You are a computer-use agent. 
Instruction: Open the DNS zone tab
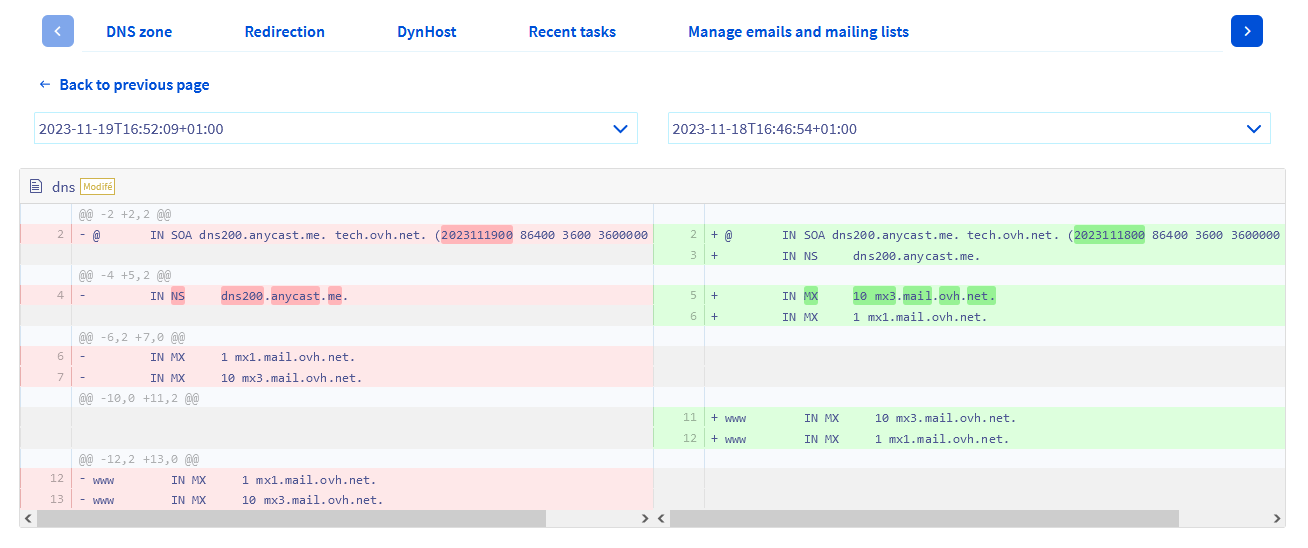[x=139, y=32]
